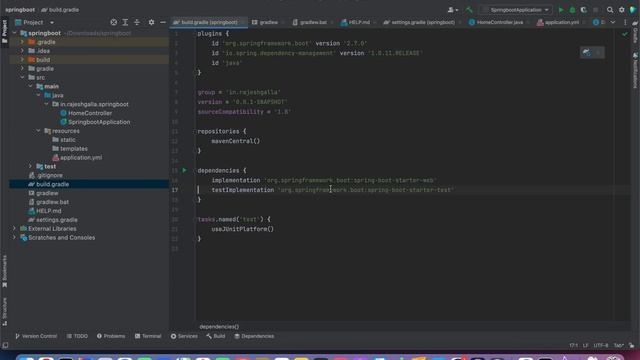Image resolution: width=640 pixels, height=360 pixels.
Task: Click Run with Coverage icon
Action: tap(584, 10)
